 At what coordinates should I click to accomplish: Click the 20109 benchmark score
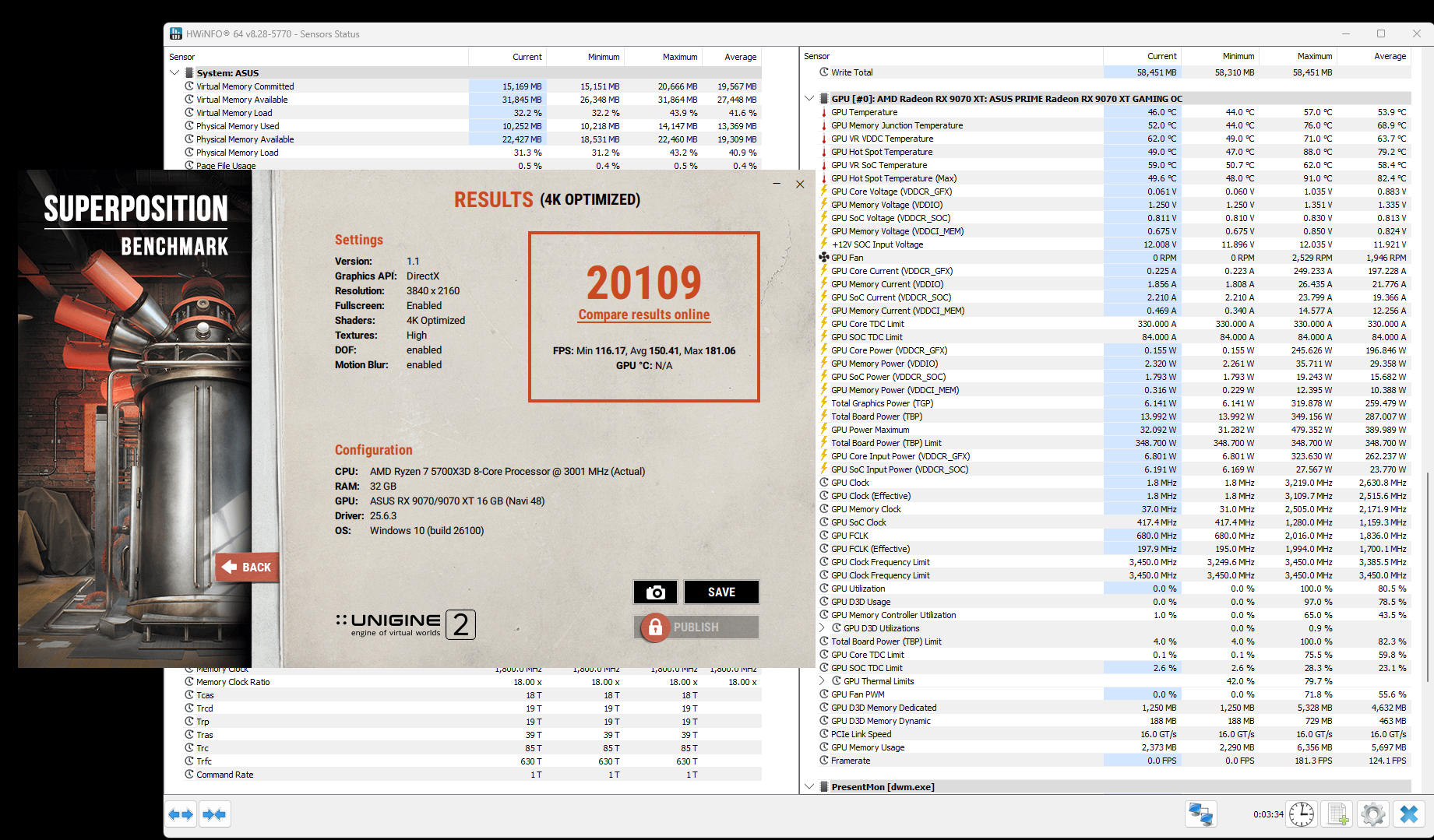pyautogui.click(x=644, y=283)
